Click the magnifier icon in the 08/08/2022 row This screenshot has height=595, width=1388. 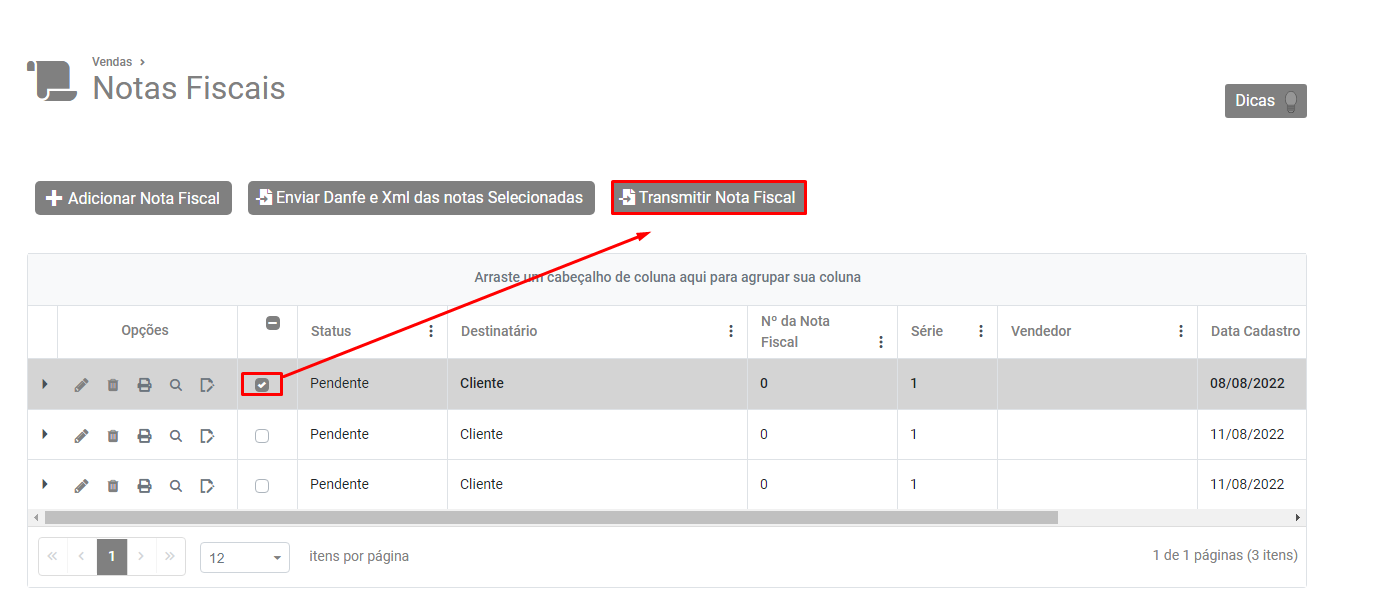(x=176, y=385)
